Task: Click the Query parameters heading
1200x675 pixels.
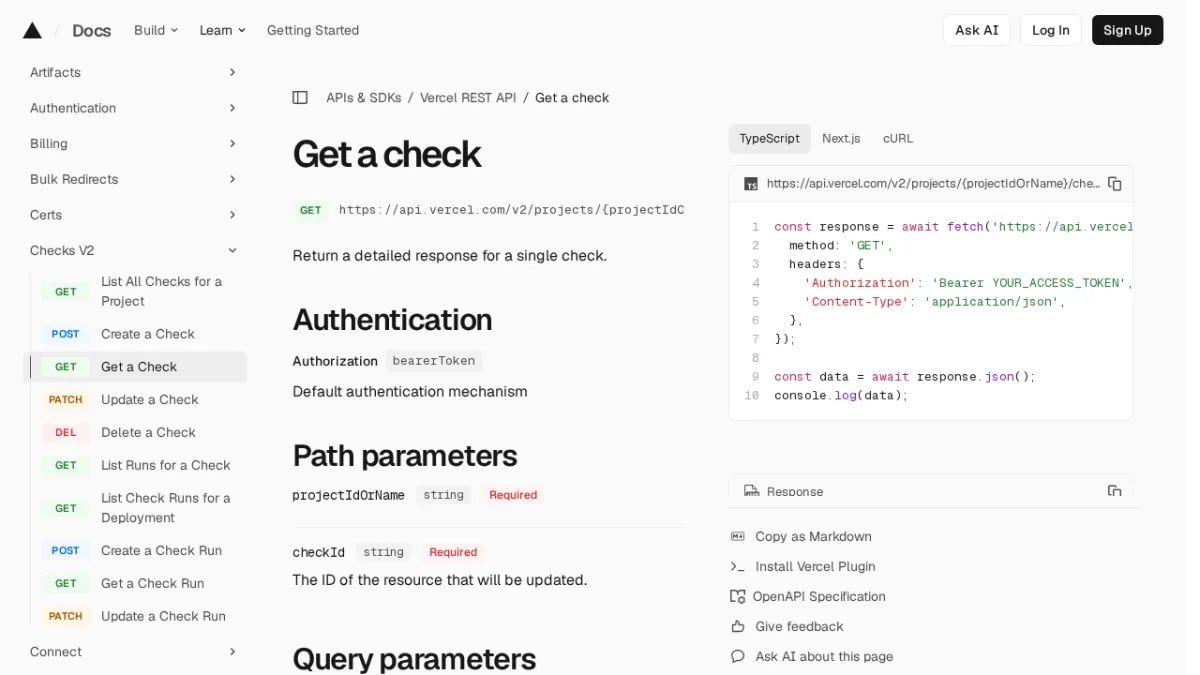Action: 414,659
